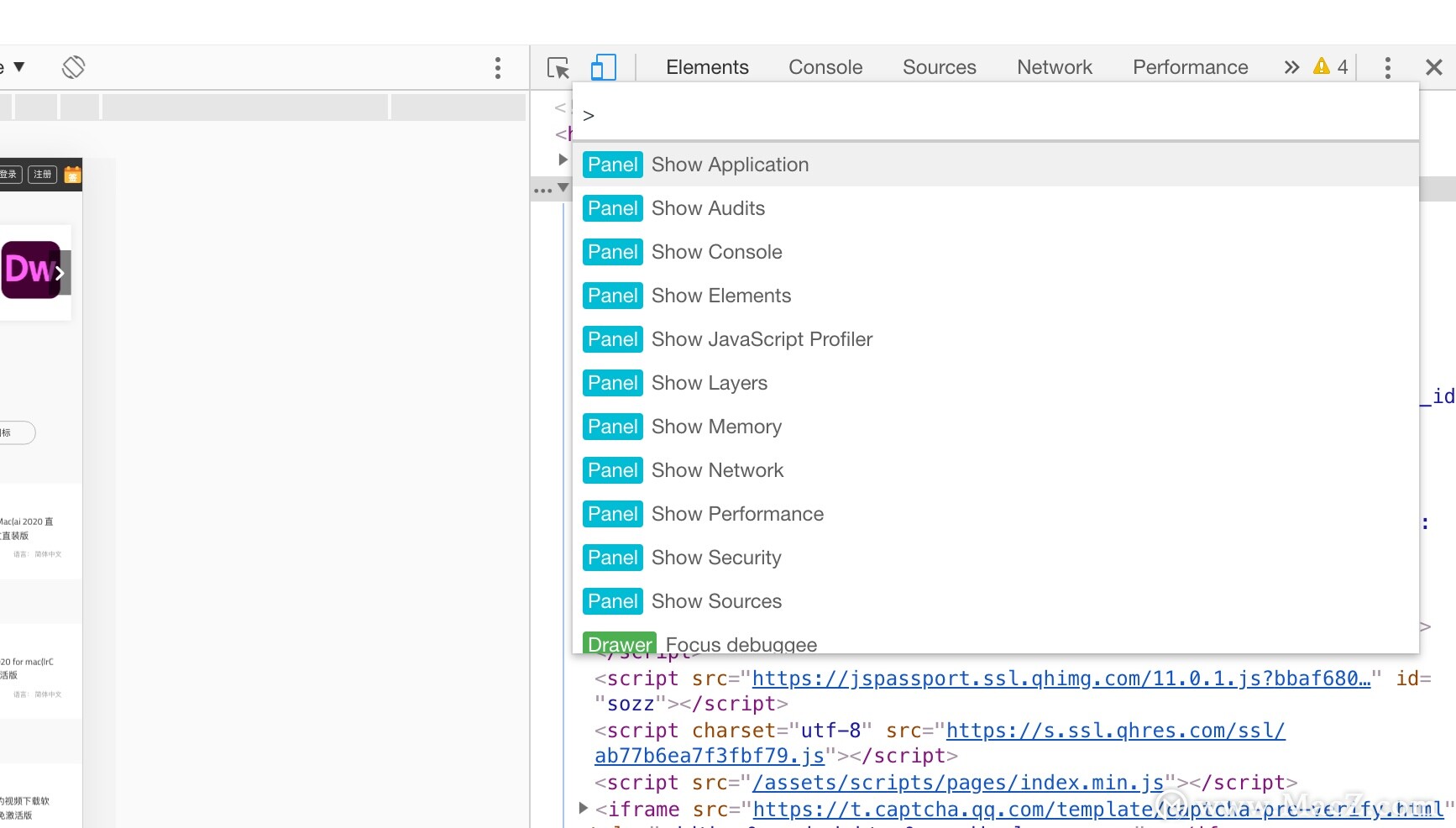Select the inspect element picker icon
This screenshot has width=1456, height=828.
click(x=558, y=67)
